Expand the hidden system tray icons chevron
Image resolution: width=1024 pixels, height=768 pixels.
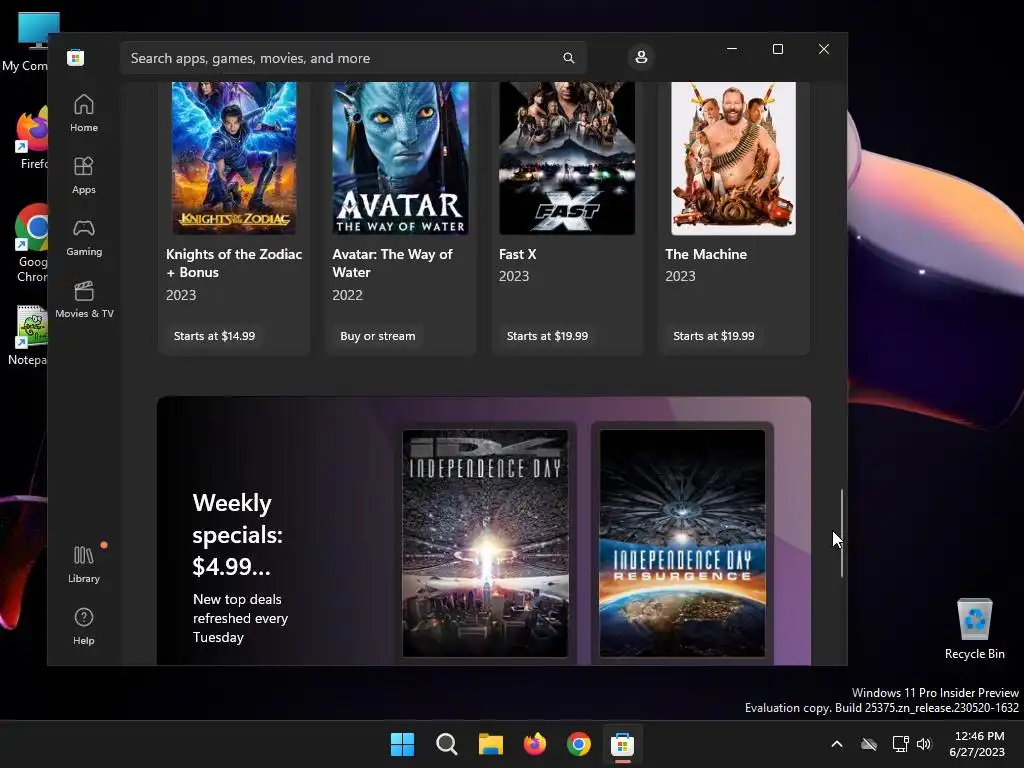click(x=837, y=744)
